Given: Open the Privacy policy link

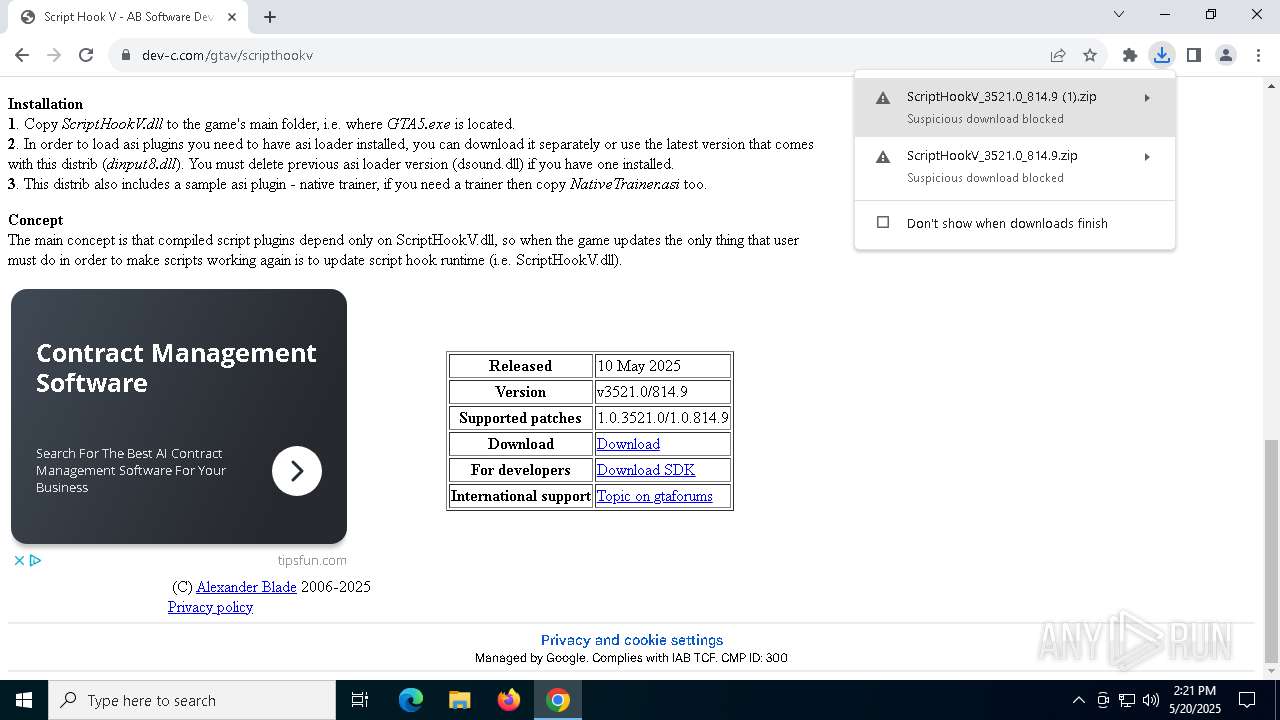Looking at the screenshot, I should (x=210, y=607).
